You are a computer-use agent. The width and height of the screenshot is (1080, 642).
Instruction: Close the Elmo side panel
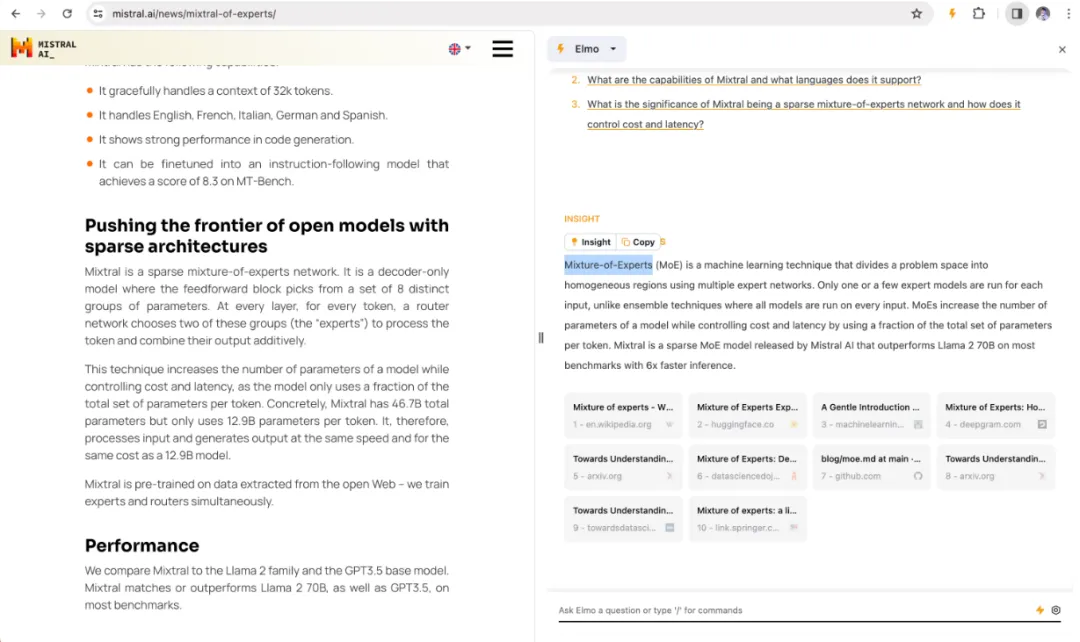pos(1061,50)
